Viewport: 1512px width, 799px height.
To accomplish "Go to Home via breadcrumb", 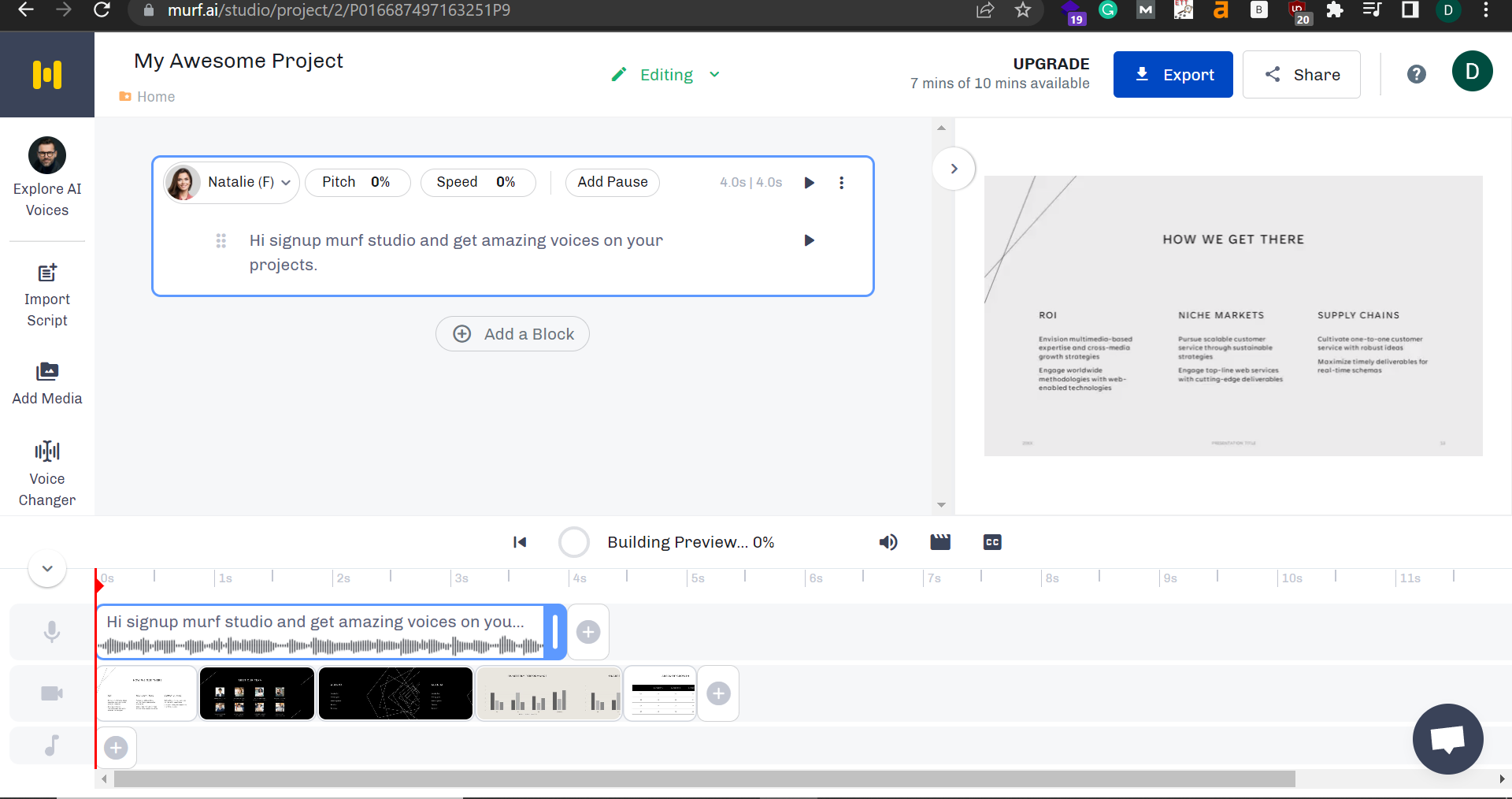I will [x=155, y=96].
